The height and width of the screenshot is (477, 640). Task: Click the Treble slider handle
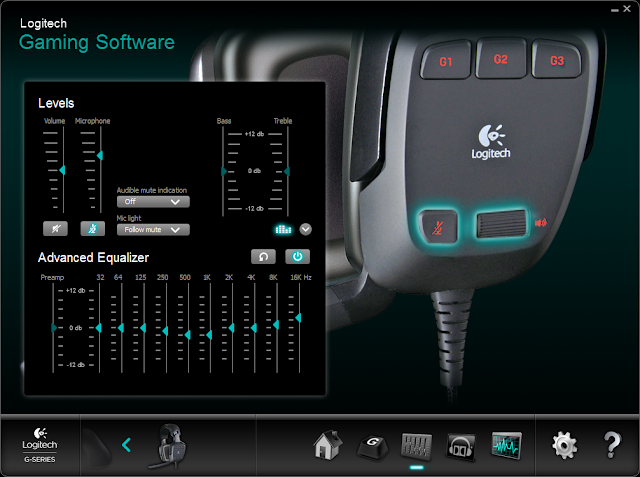tap(287, 171)
